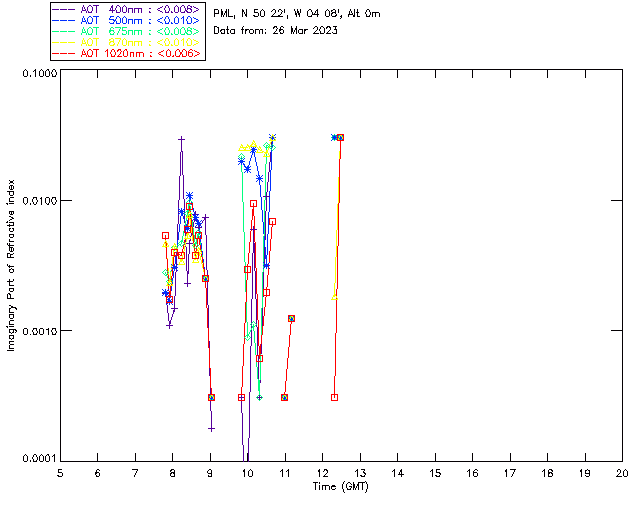Click the x-axis tick label 13
Screen dimensions: 640x512
[x=360, y=472]
